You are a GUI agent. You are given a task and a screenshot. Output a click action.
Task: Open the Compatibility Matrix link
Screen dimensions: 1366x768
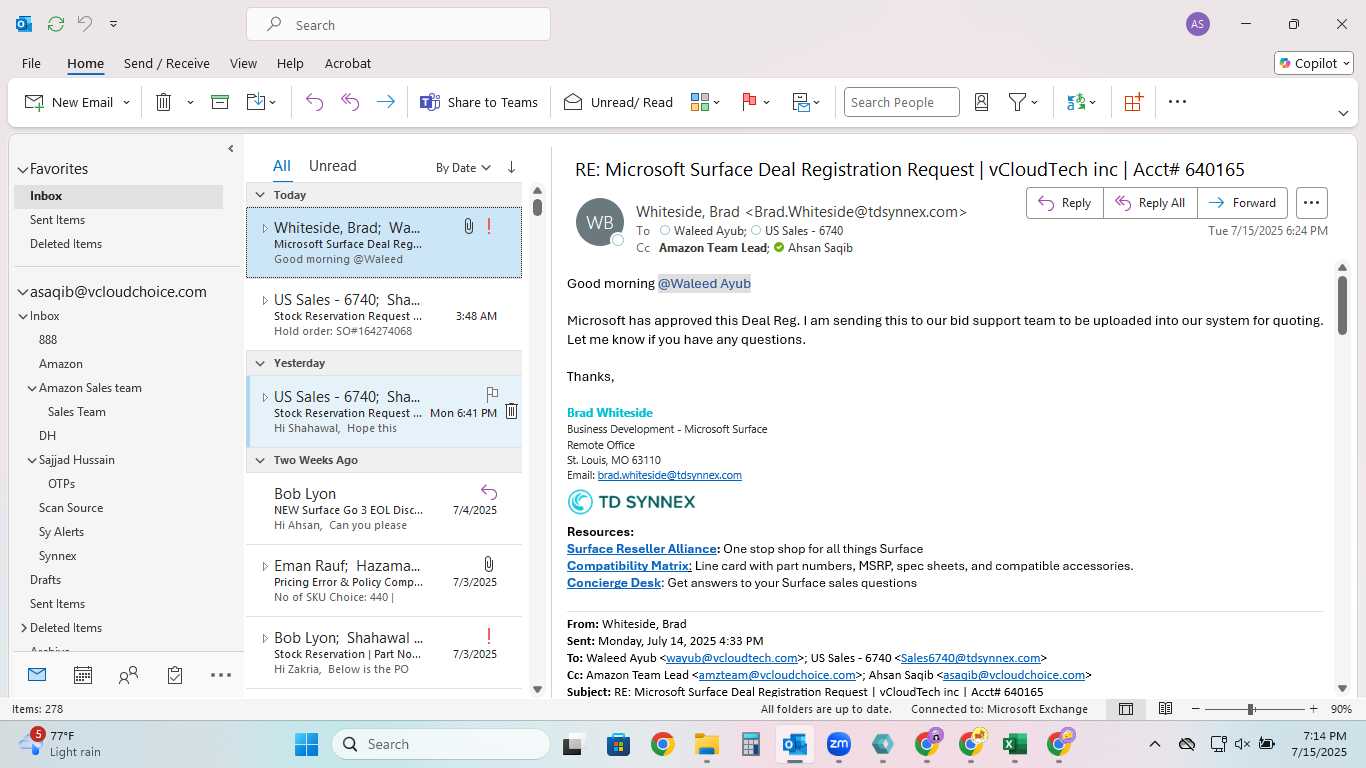[x=629, y=566]
